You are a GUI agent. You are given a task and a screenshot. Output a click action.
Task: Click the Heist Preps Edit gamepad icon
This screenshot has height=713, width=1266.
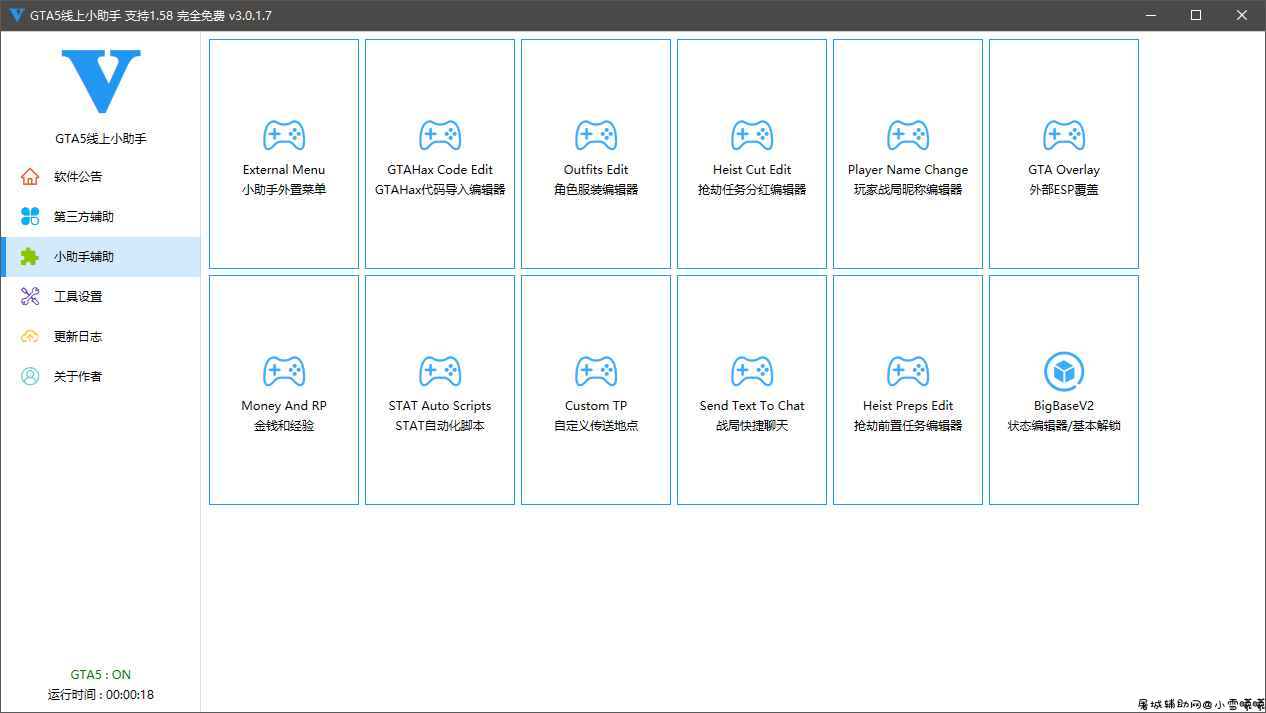[908, 371]
